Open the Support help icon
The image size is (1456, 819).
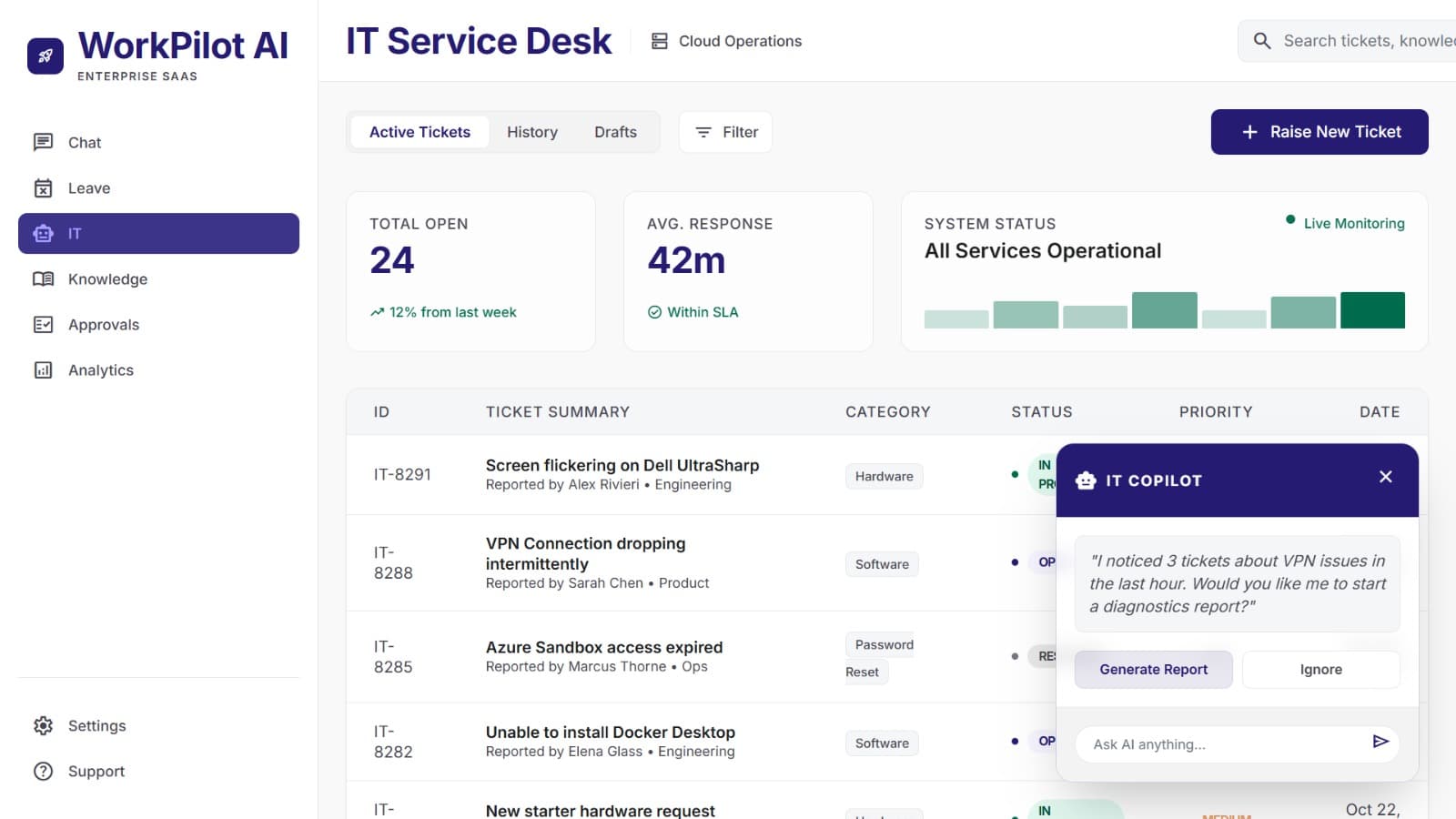coord(43,771)
